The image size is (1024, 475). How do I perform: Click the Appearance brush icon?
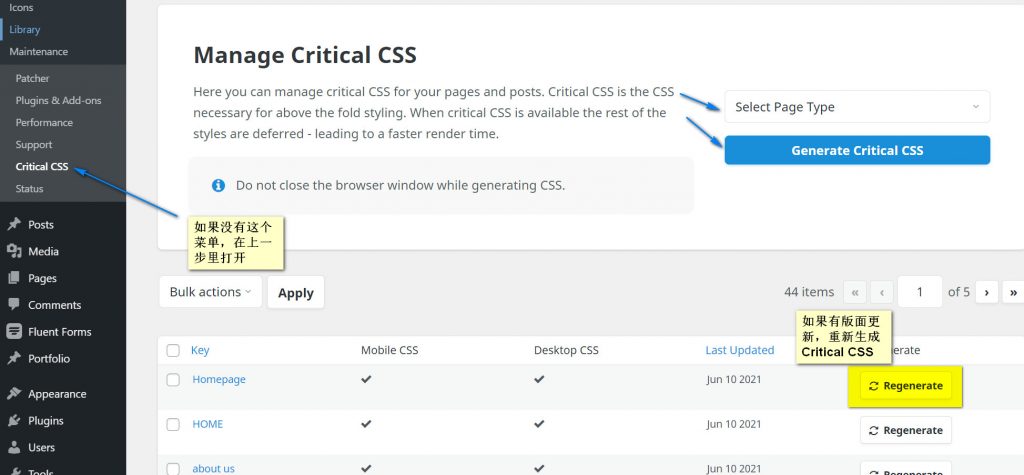[14, 394]
